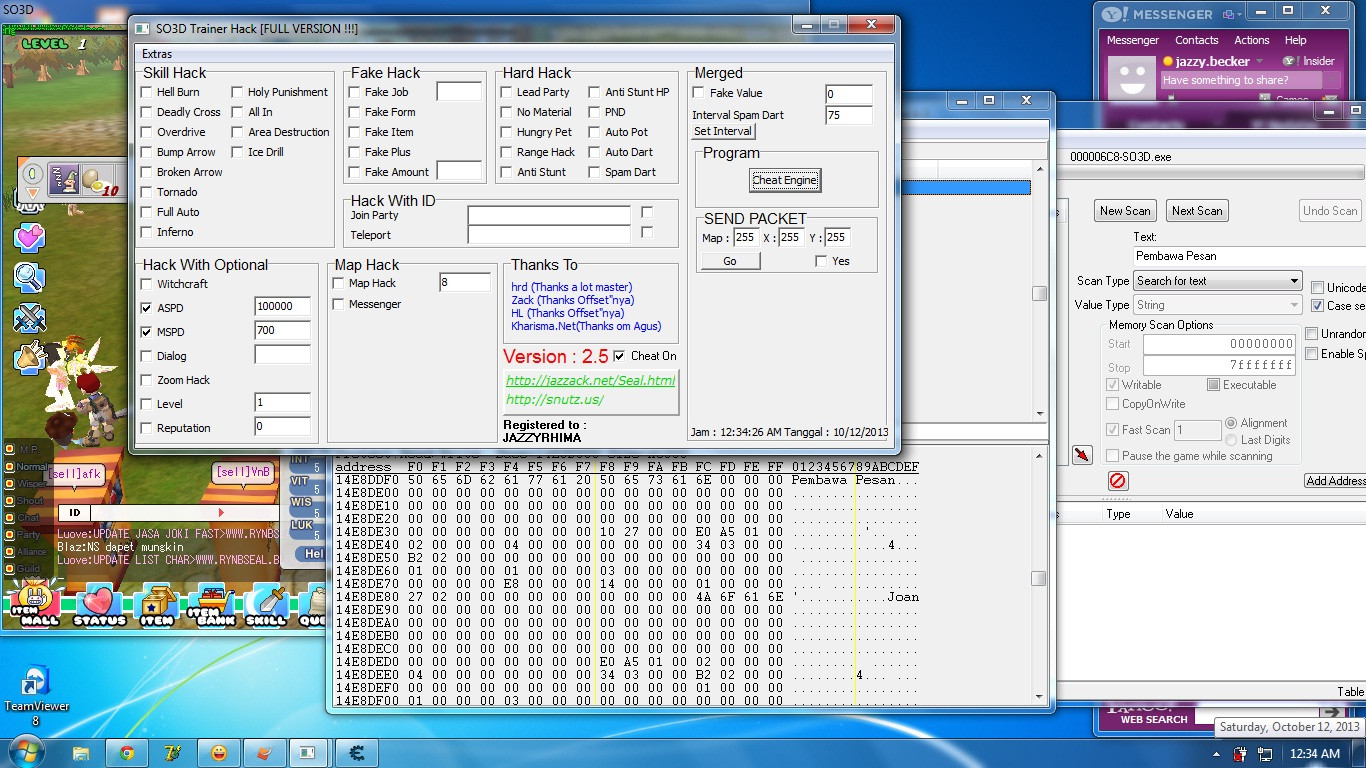1366x768 pixels.
Task: Open the Actions menu in Yahoo Messenger
Action: [1252, 40]
